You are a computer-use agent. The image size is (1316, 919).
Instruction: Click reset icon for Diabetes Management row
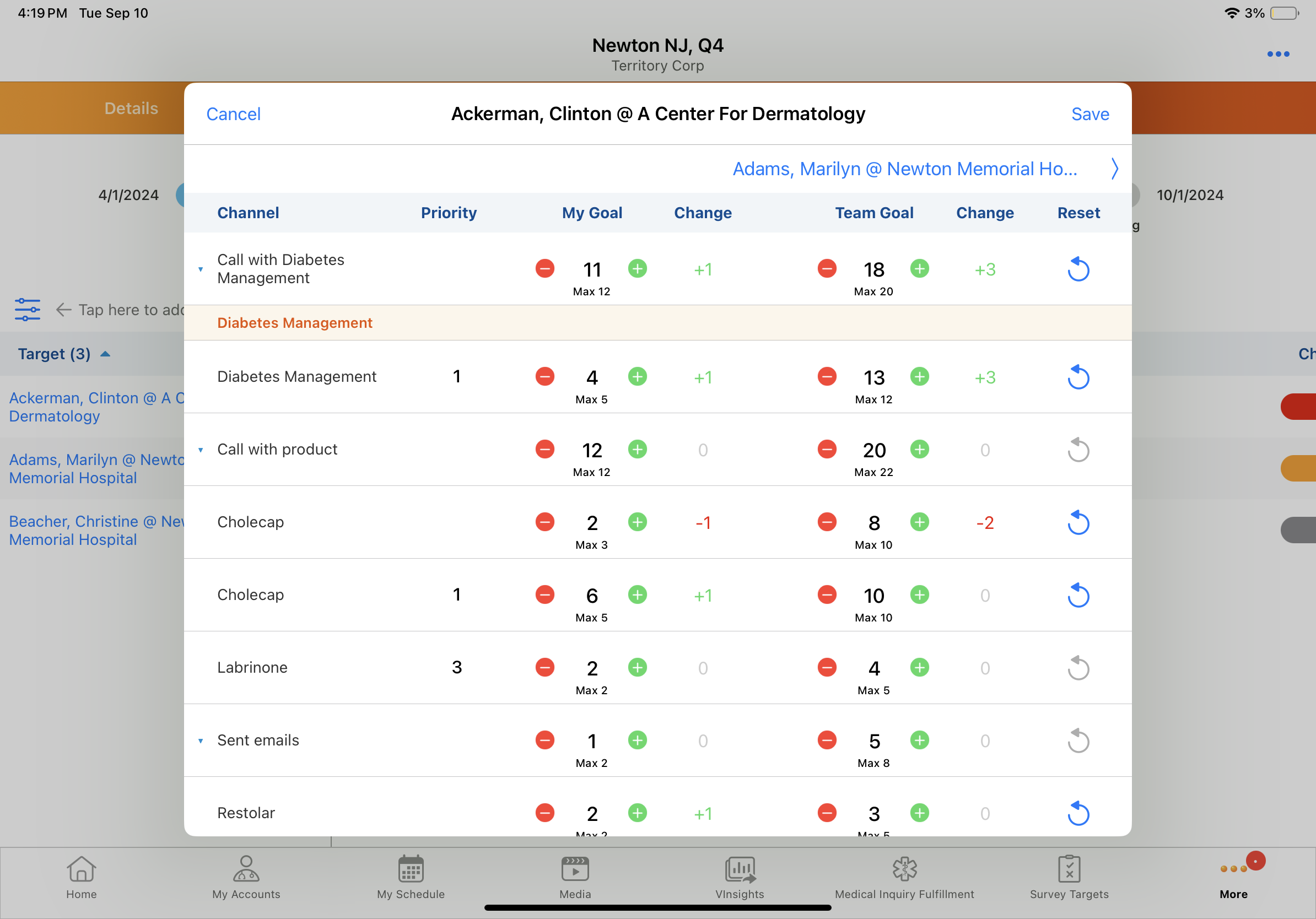[x=1078, y=377]
